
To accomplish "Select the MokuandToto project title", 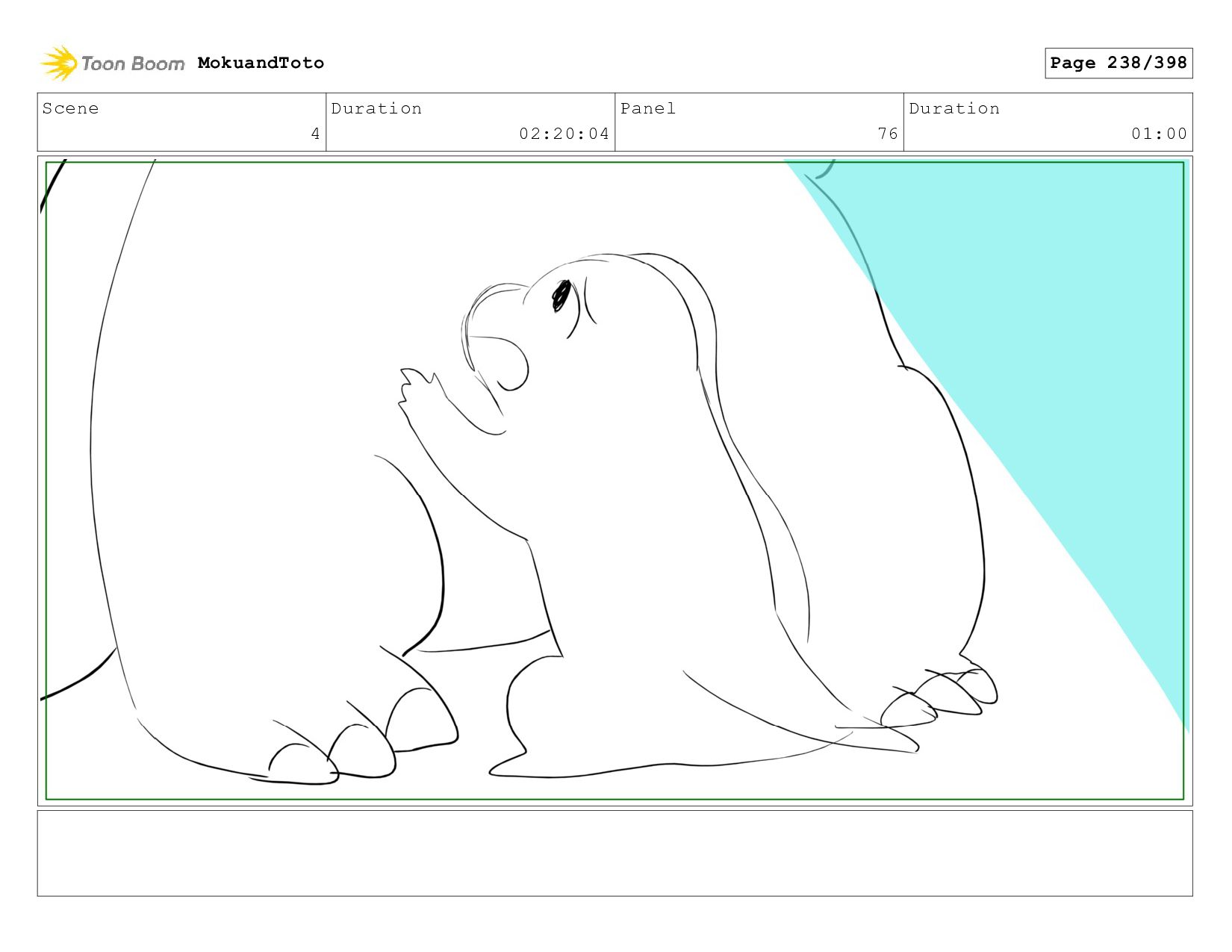I will point(261,63).
